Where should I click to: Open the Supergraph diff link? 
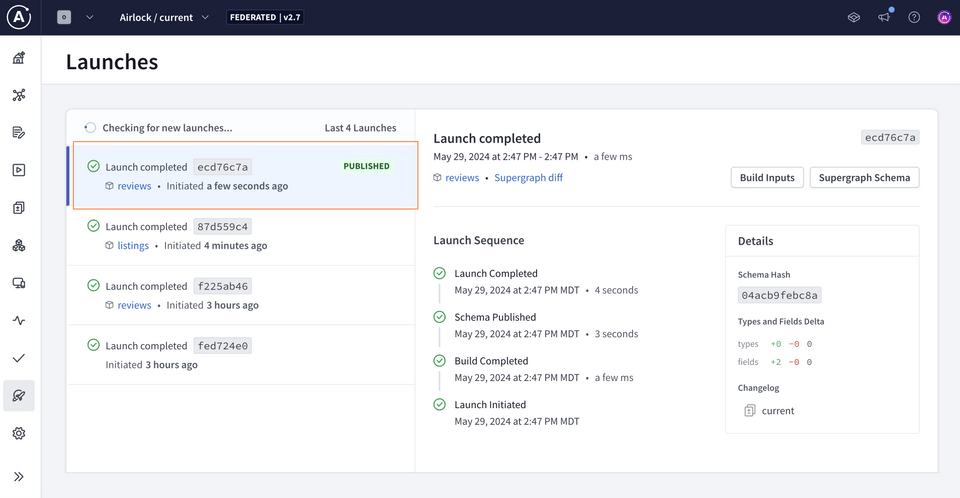[528, 178]
